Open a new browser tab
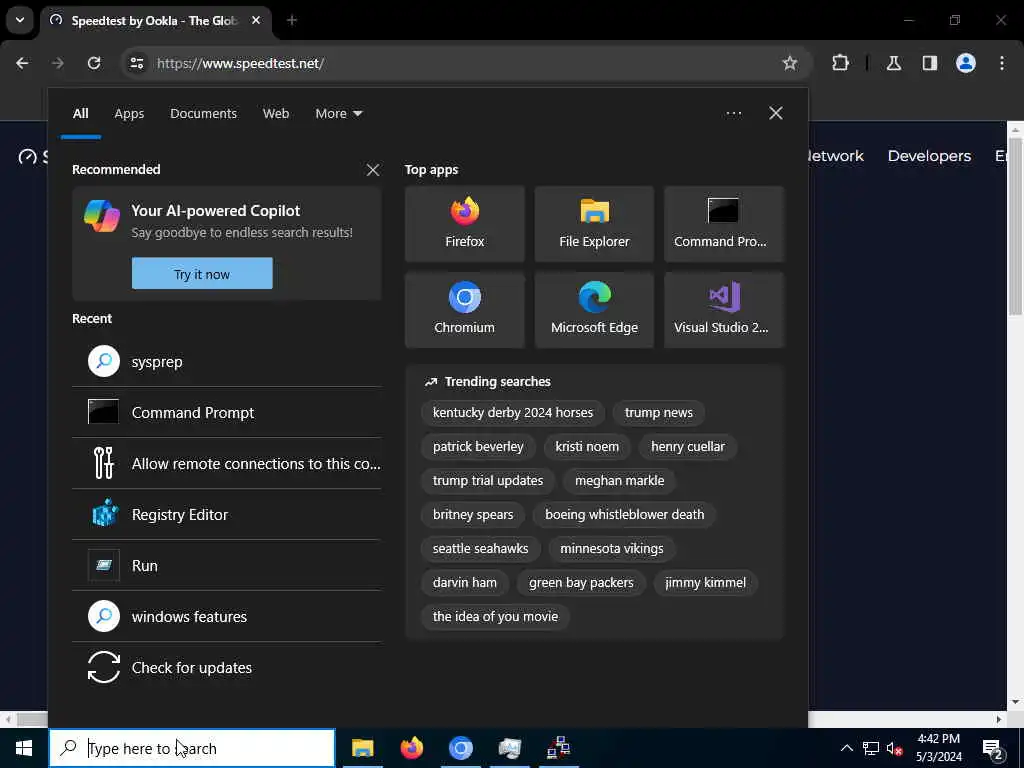Screen dimensions: 1024x768 point(292,20)
